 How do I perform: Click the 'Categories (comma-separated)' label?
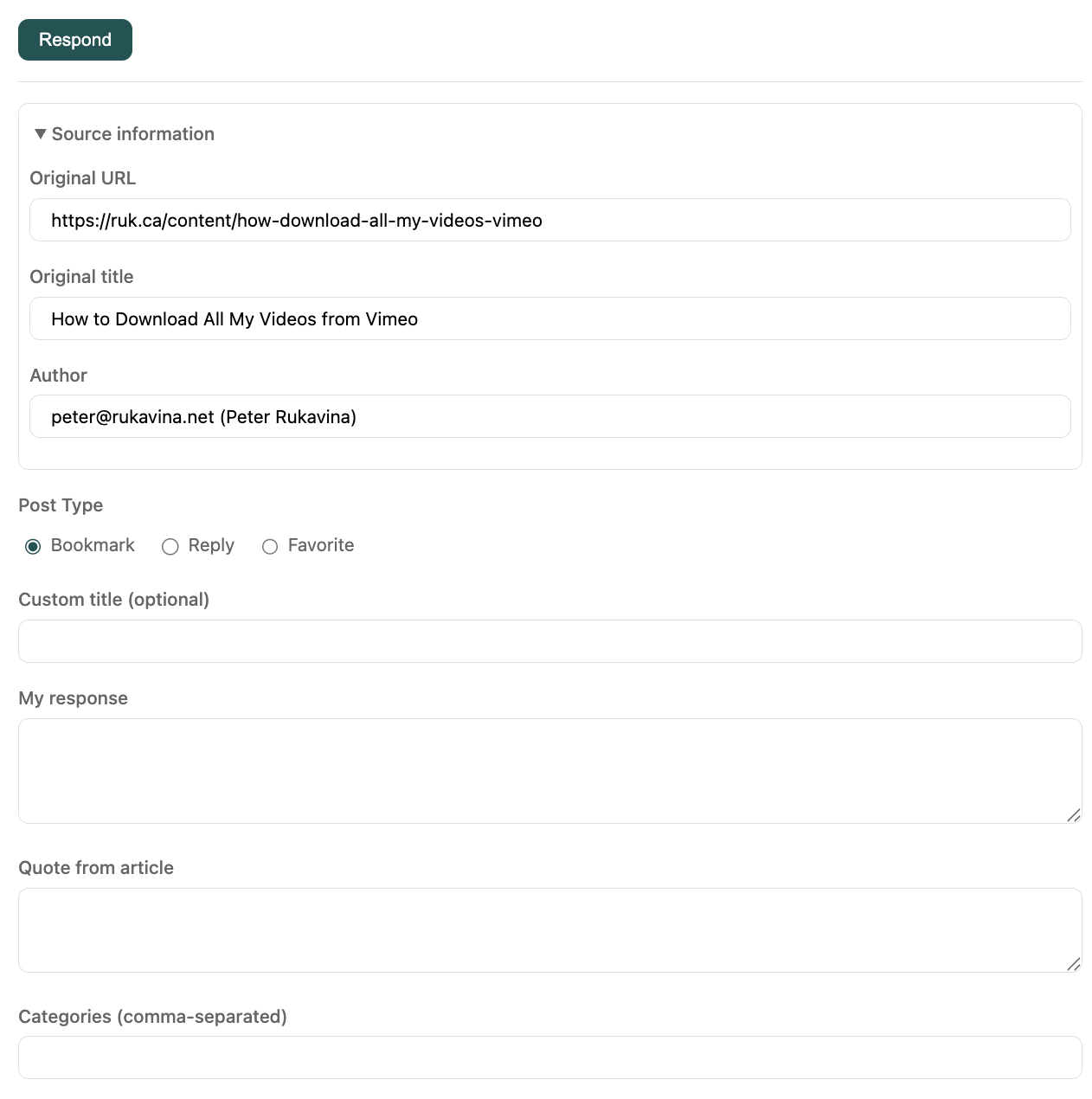tap(152, 1017)
